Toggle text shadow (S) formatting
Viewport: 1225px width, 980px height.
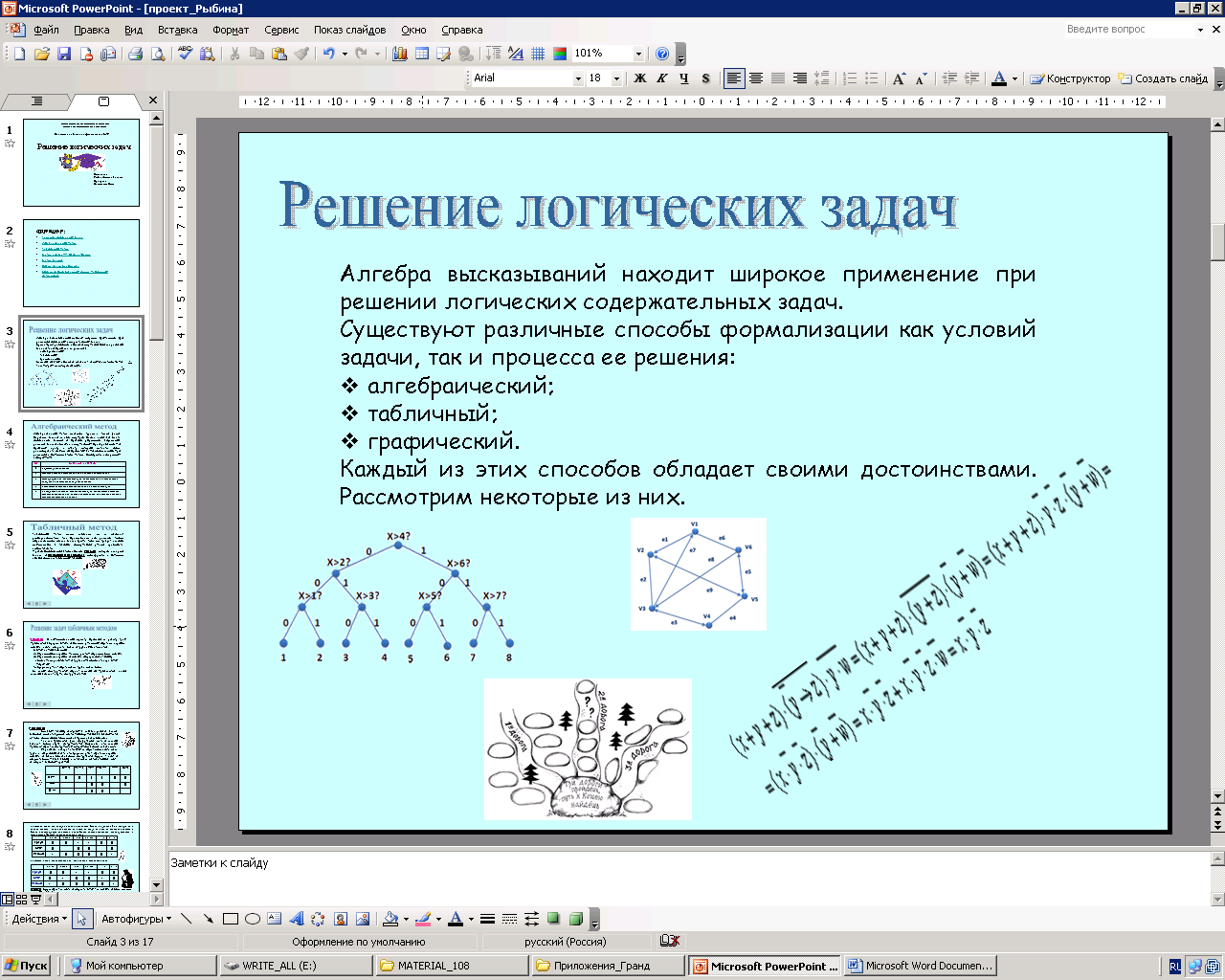(x=706, y=78)
